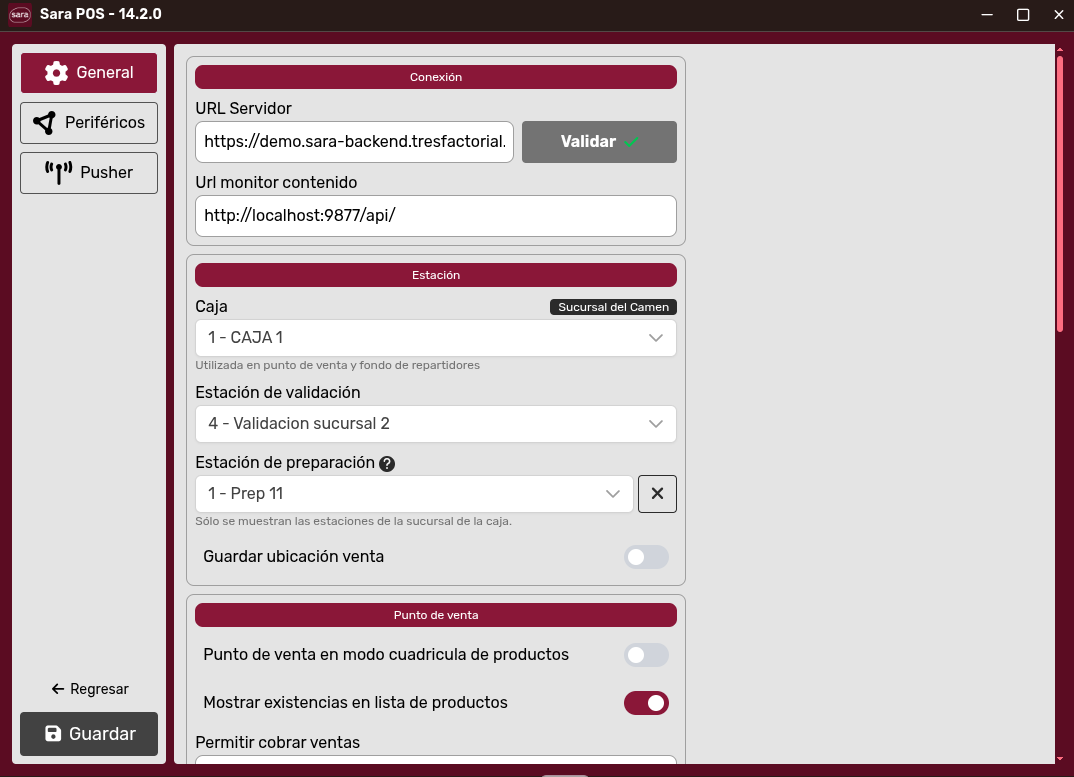Click the Punto de venta section header
The height and width of the screenshot is (777, 1074).
click(x=436, y=615)
